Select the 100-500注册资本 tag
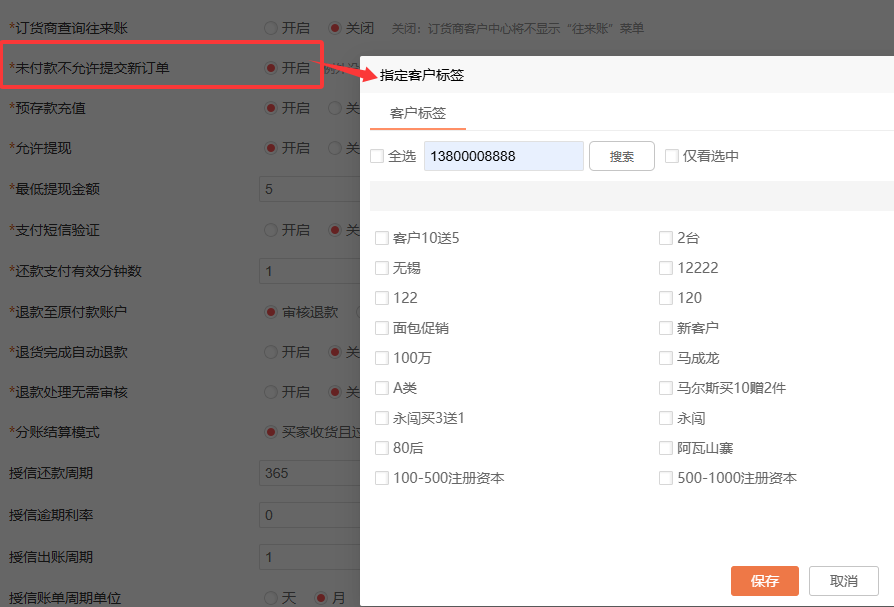 (x=381, y=477)
